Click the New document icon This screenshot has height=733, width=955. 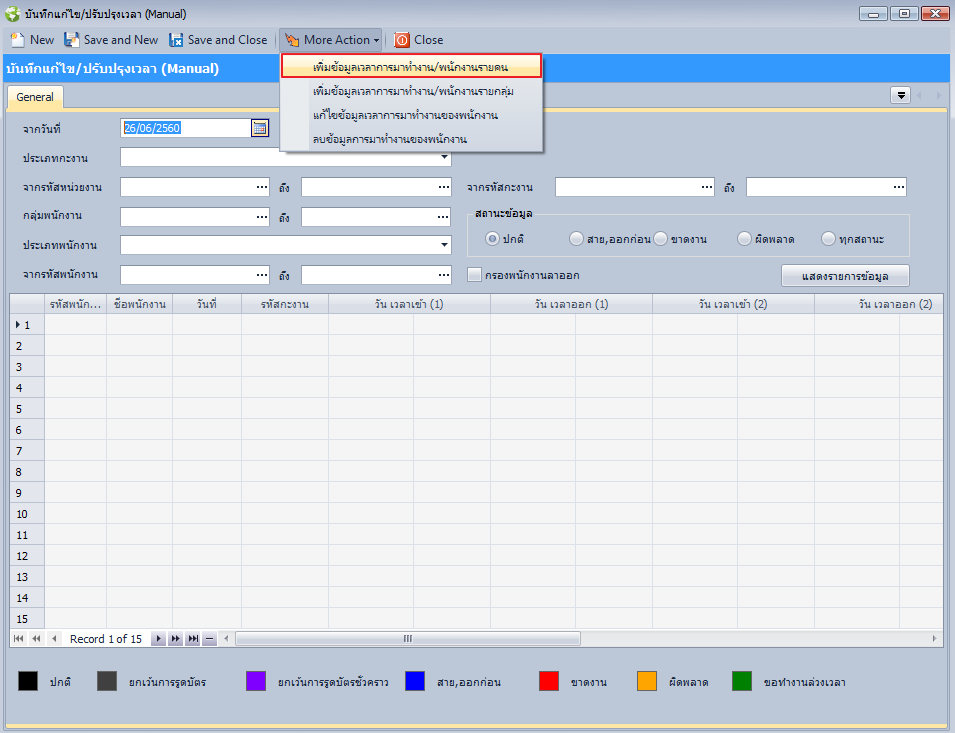coord(17,40)
